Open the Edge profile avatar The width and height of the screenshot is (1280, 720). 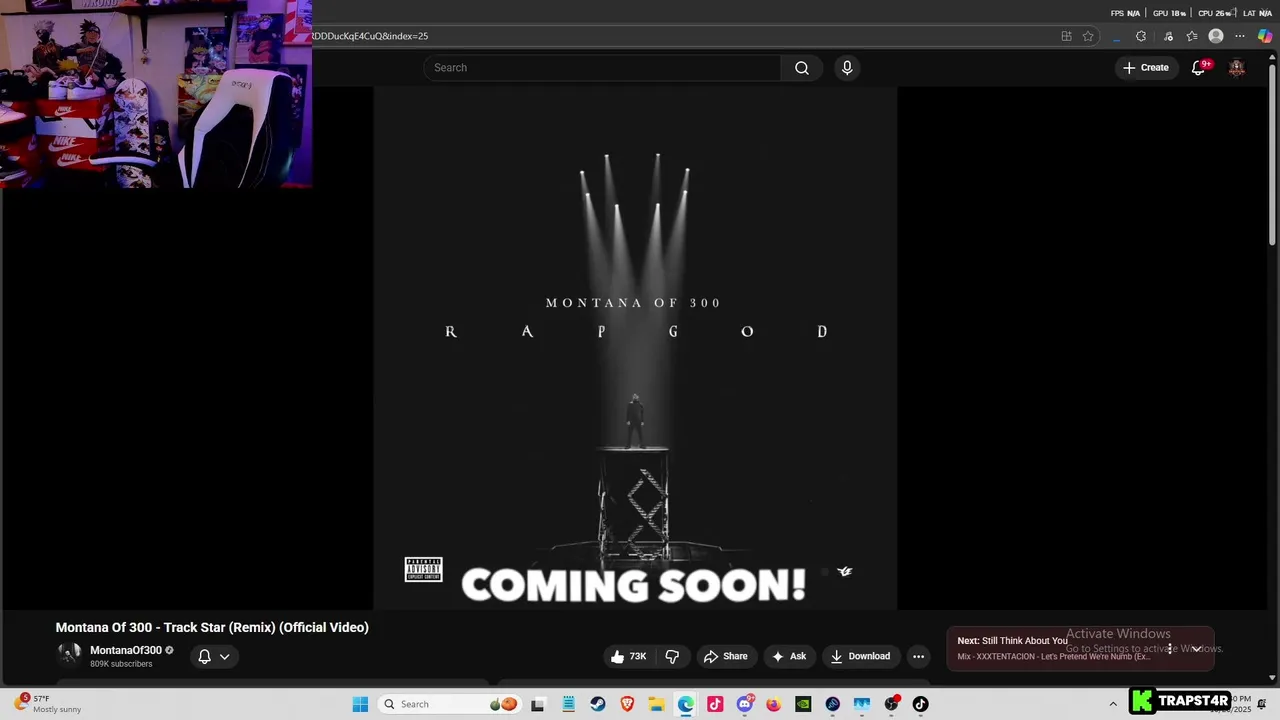pos(1216,36)
